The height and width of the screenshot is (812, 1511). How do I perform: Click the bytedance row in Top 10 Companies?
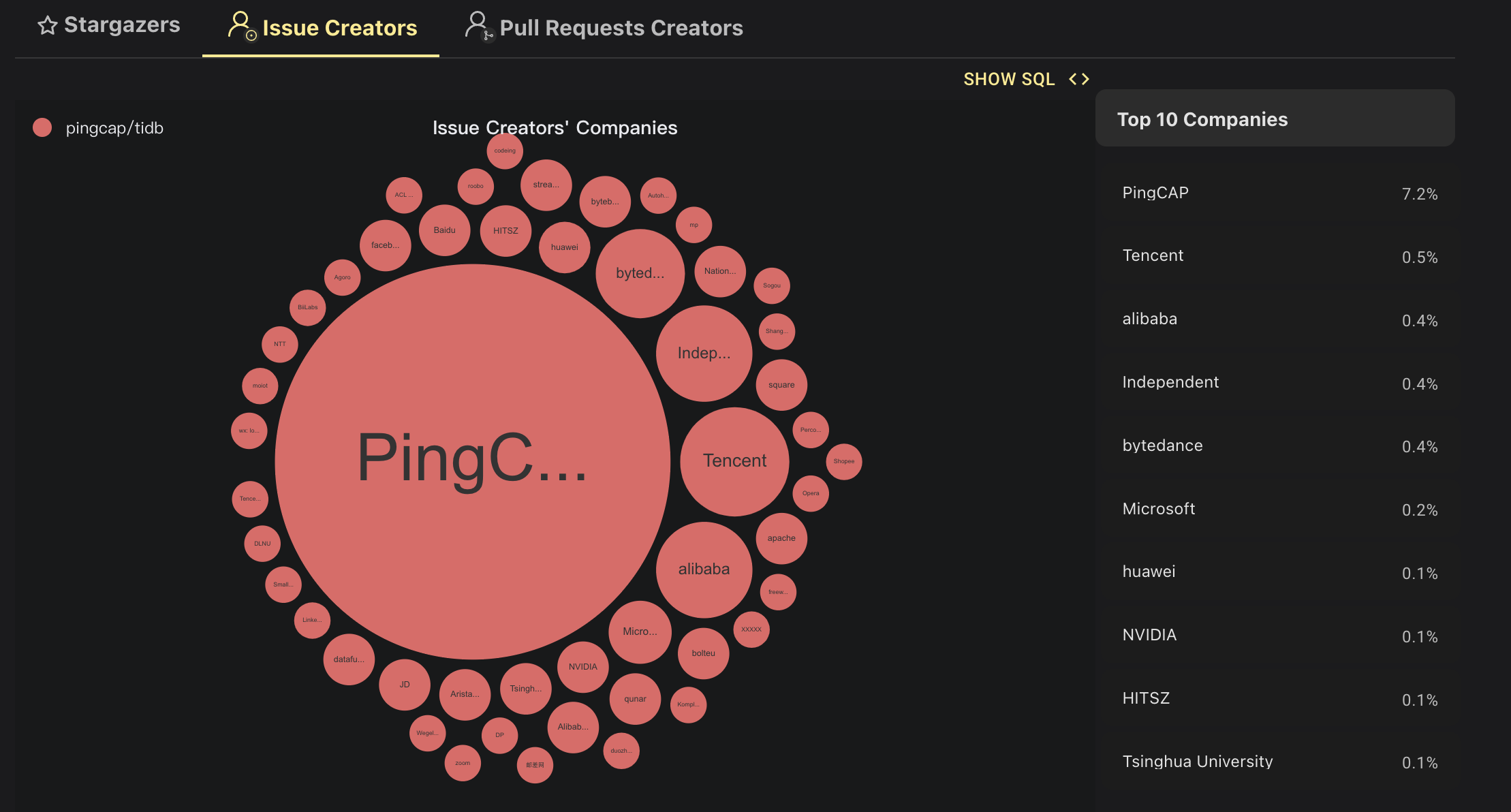(x=1274, y=446)
